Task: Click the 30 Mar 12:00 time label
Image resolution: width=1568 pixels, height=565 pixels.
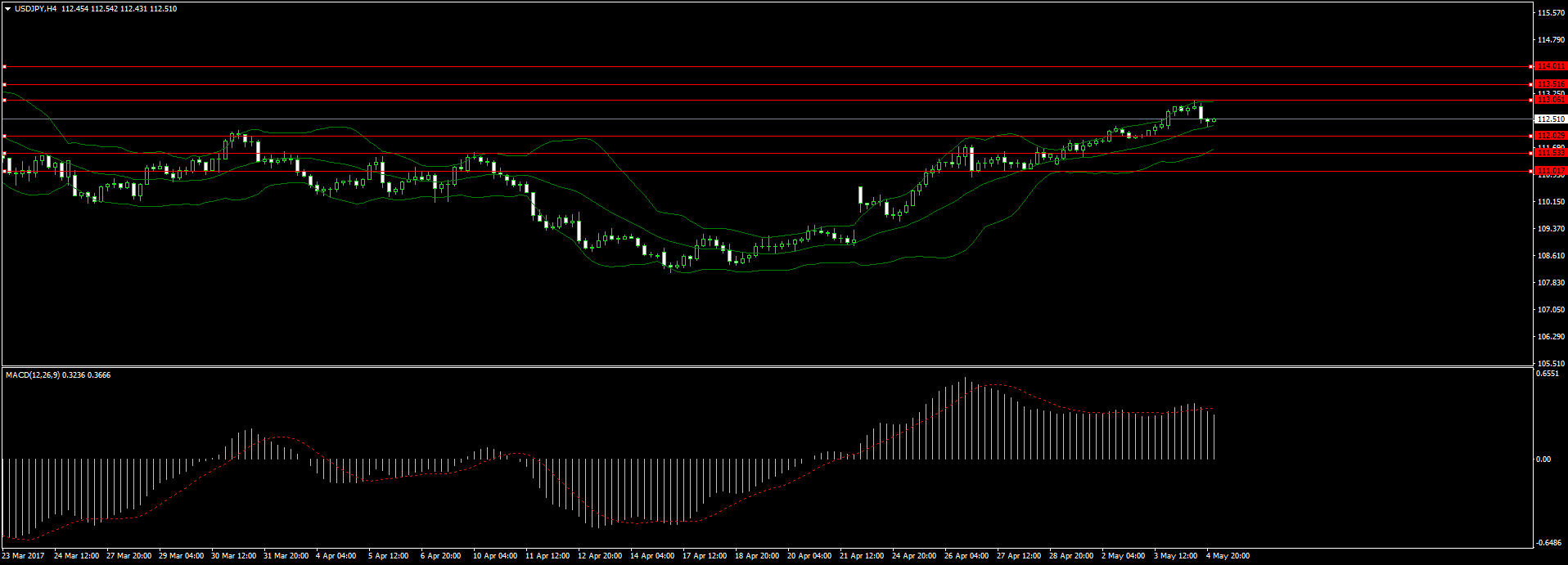Action: click(x=233, y=556)
